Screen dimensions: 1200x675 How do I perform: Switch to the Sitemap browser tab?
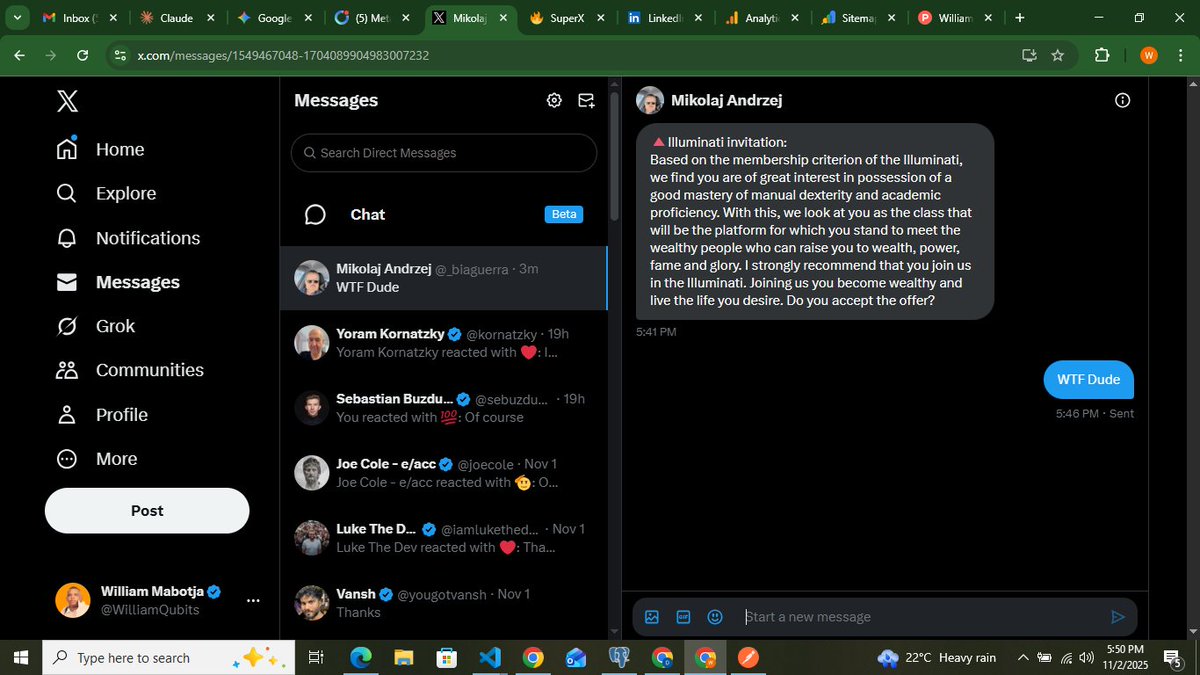pos(857,18)
